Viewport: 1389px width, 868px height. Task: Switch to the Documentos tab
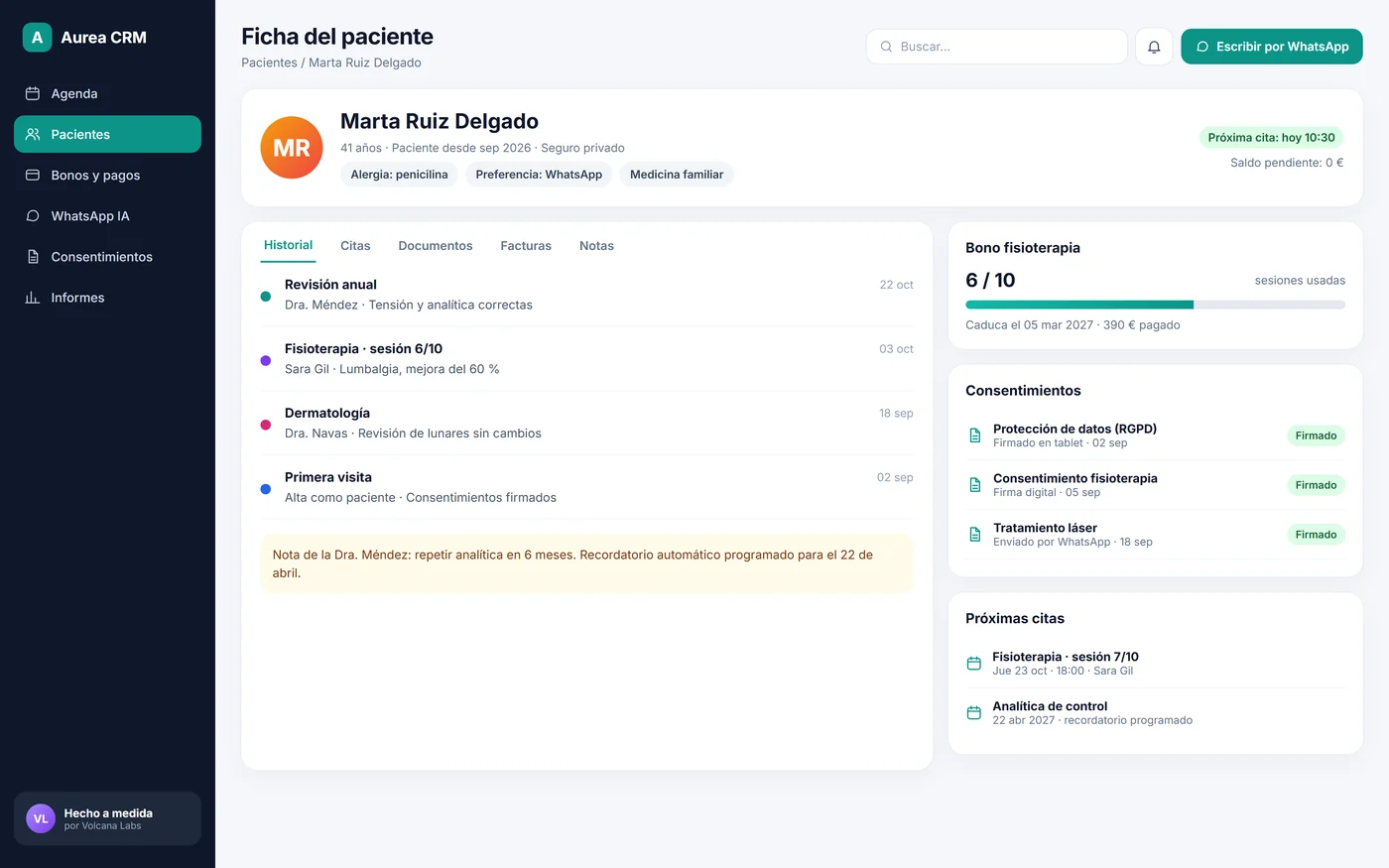click(436, 245)
